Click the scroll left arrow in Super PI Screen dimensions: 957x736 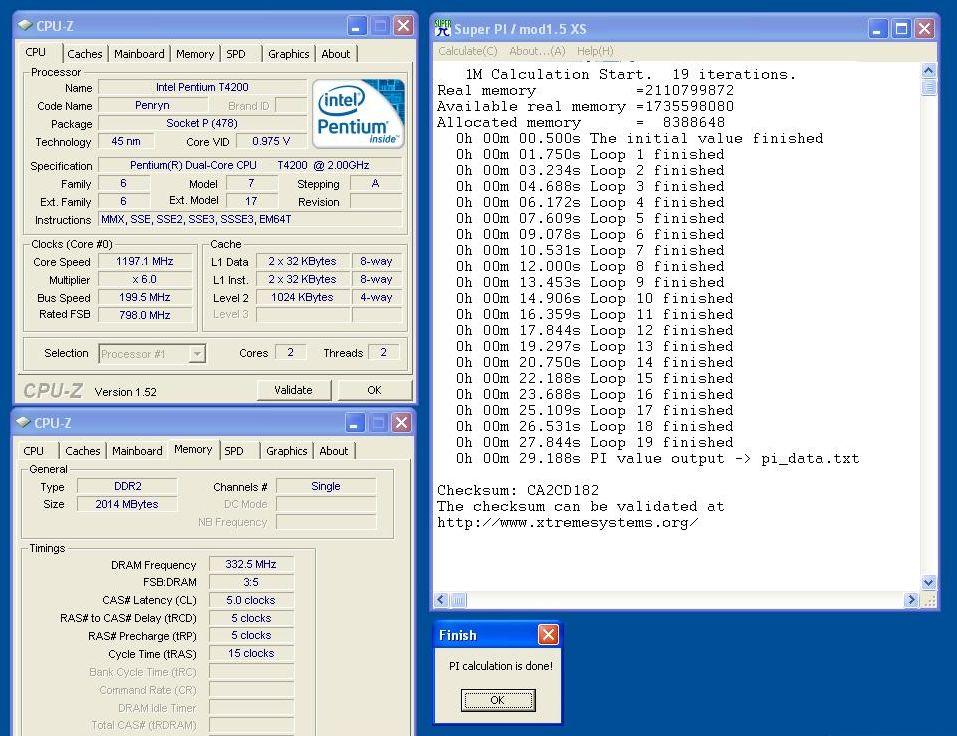441,600
